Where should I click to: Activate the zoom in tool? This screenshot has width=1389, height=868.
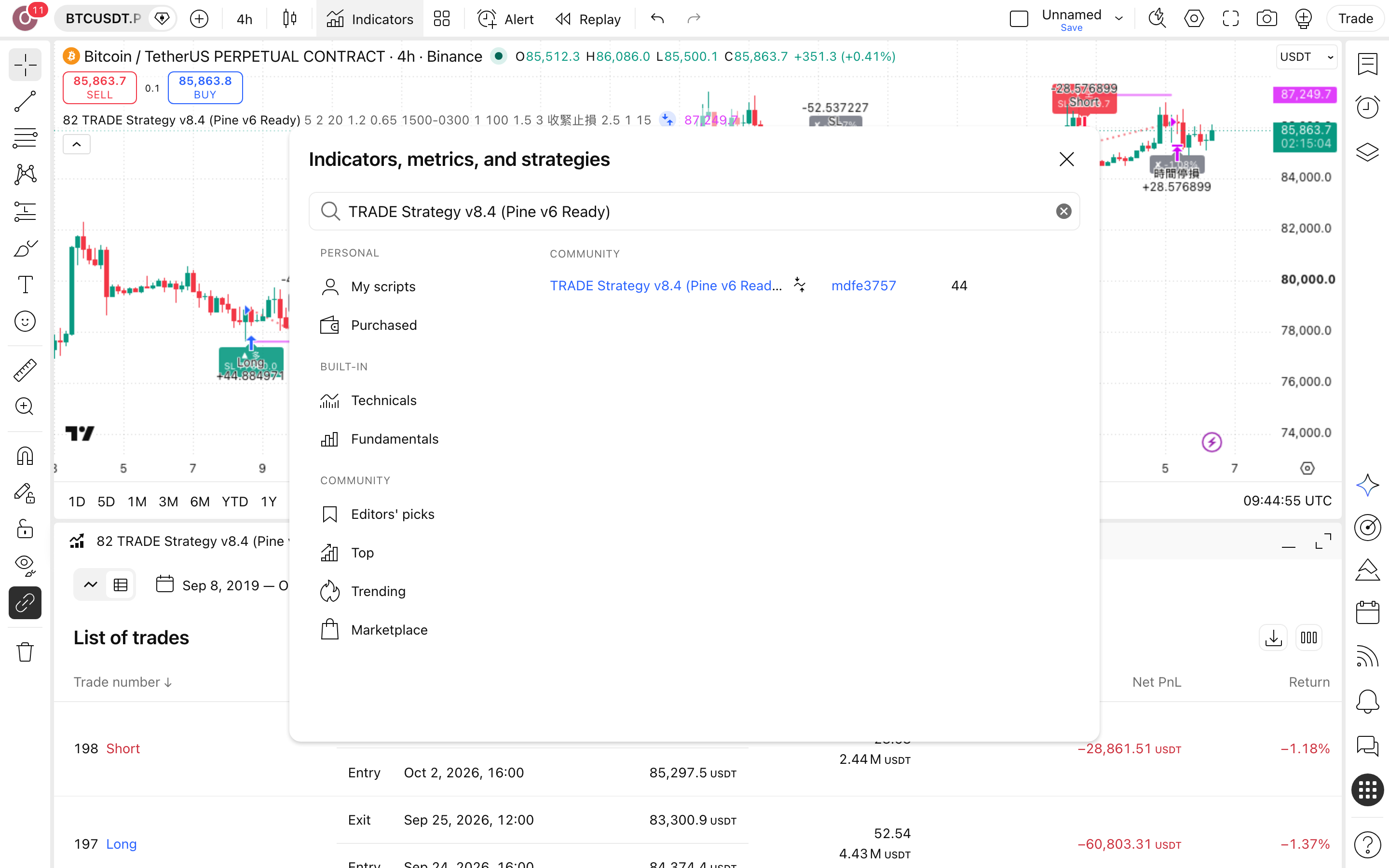pos(25,407)
